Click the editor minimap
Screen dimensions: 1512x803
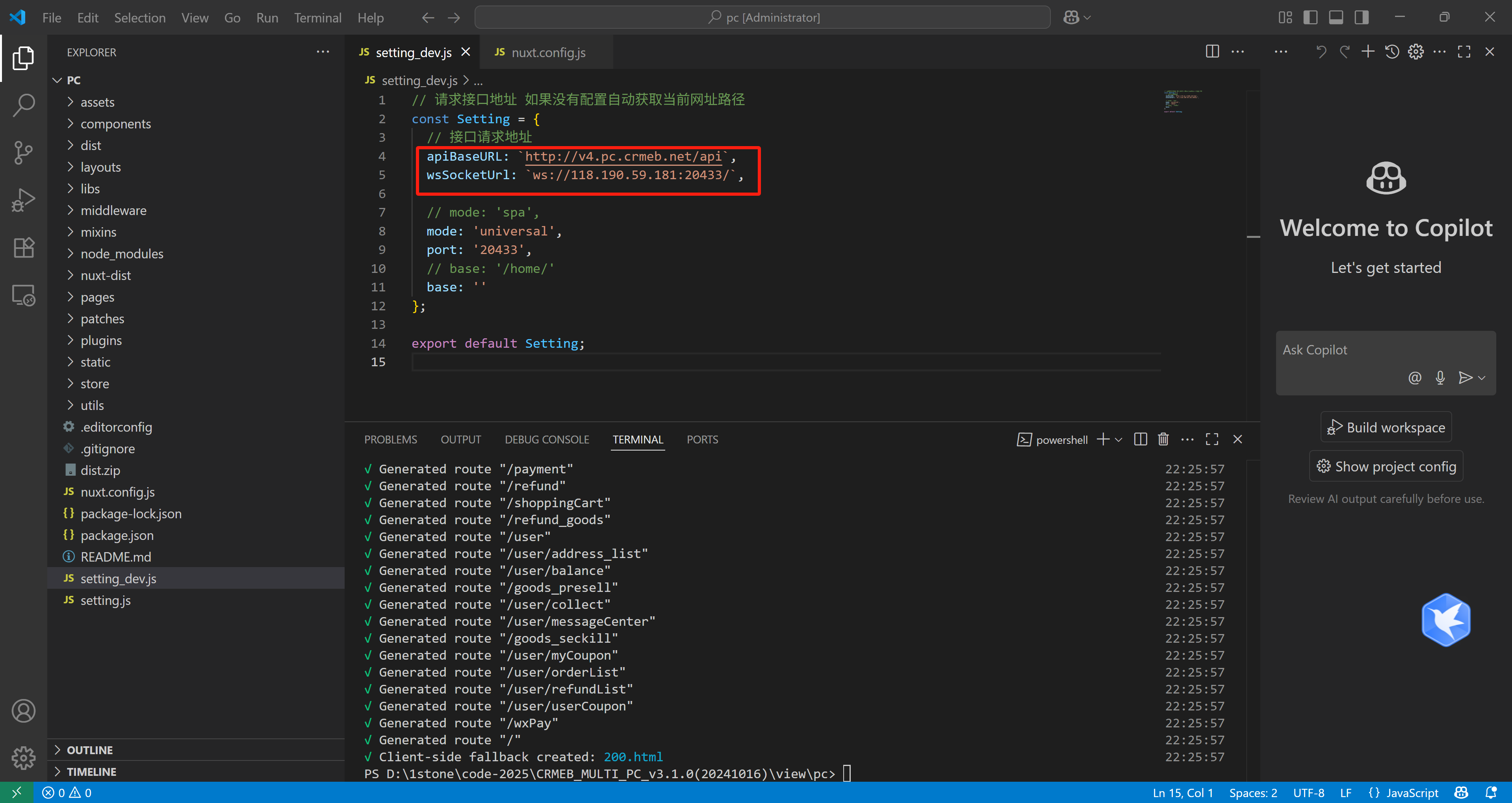1184,102
